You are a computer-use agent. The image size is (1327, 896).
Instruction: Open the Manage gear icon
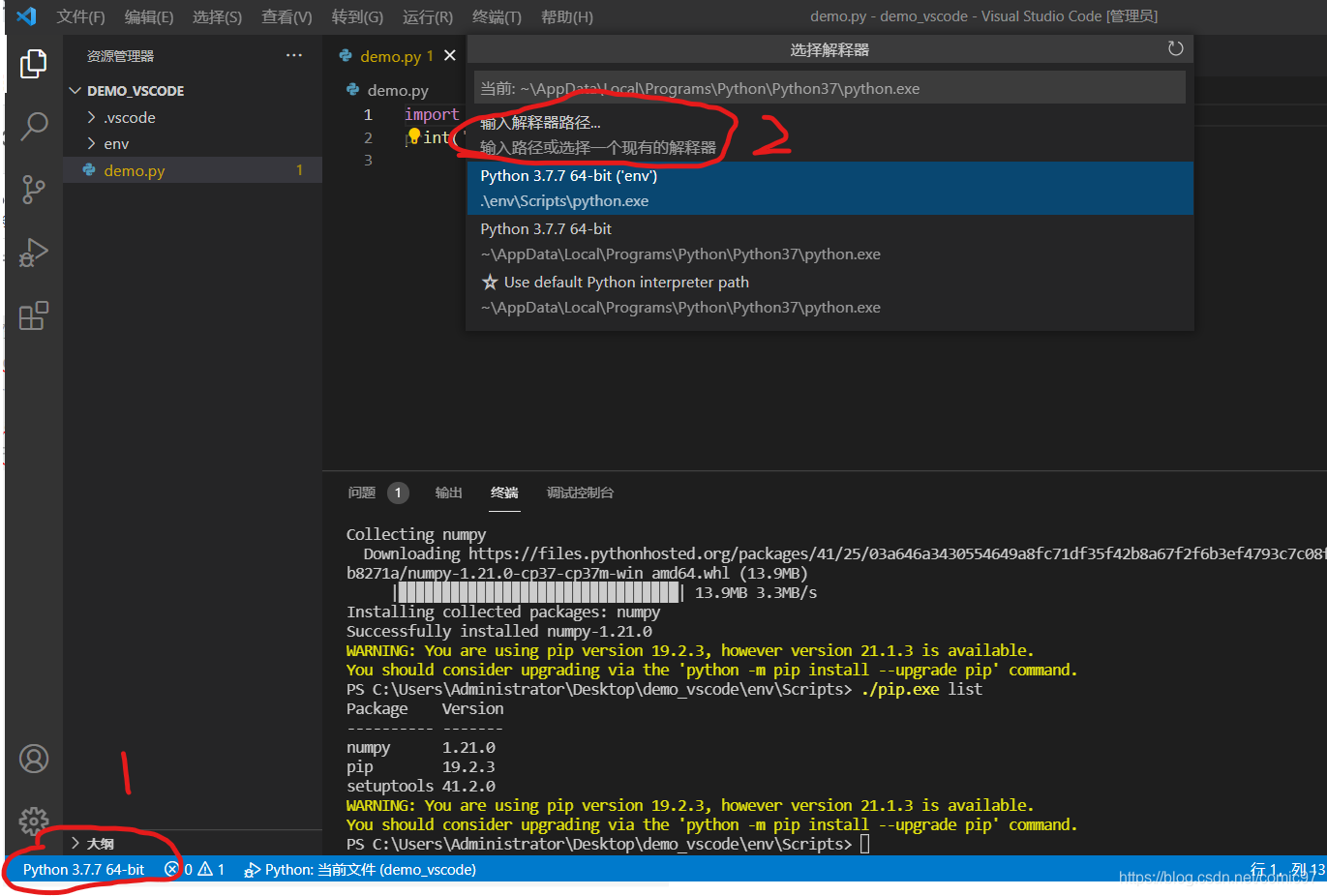tap(34, 821)
